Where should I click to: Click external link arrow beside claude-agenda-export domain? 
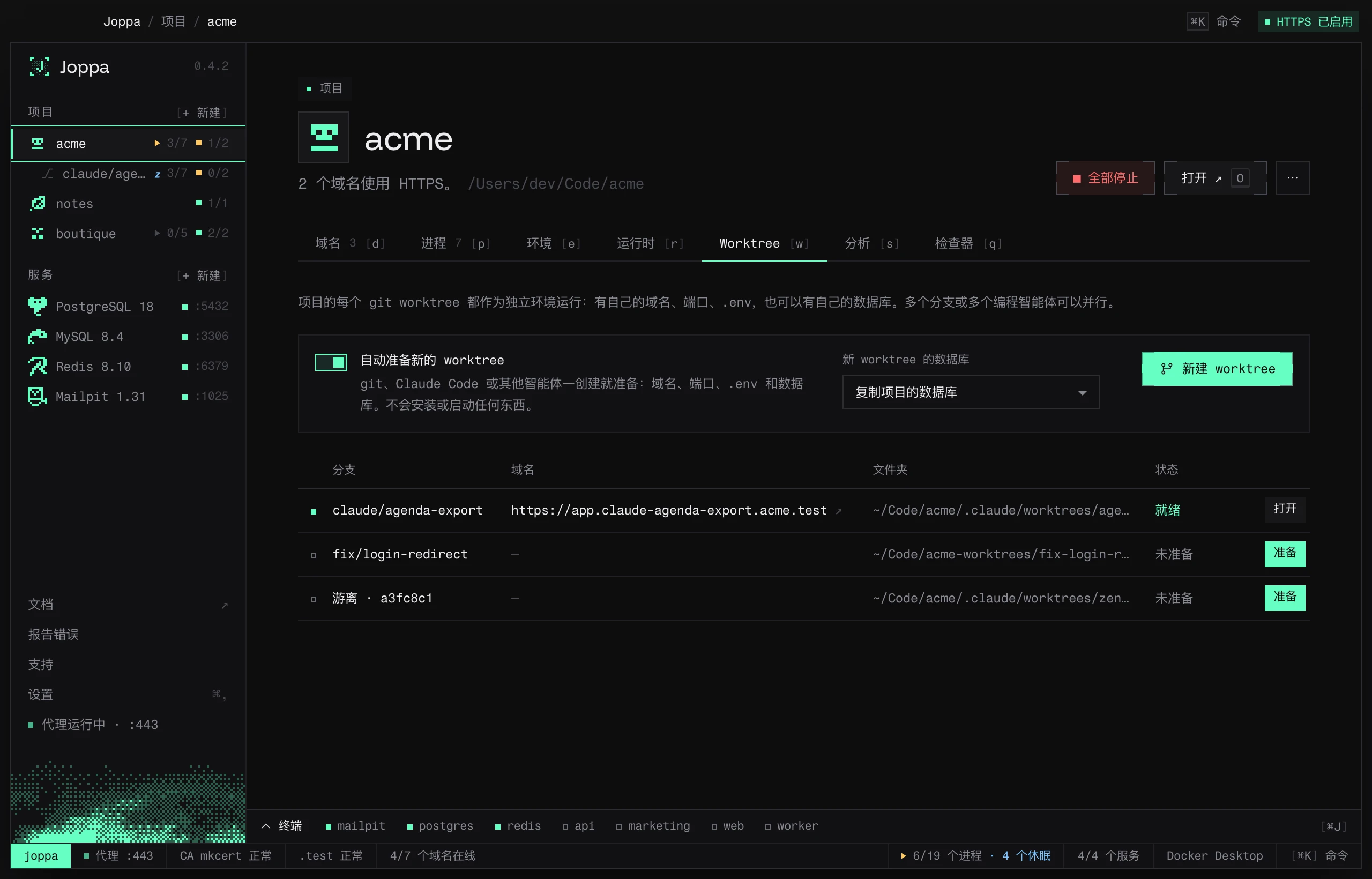[x=838, y=511]
